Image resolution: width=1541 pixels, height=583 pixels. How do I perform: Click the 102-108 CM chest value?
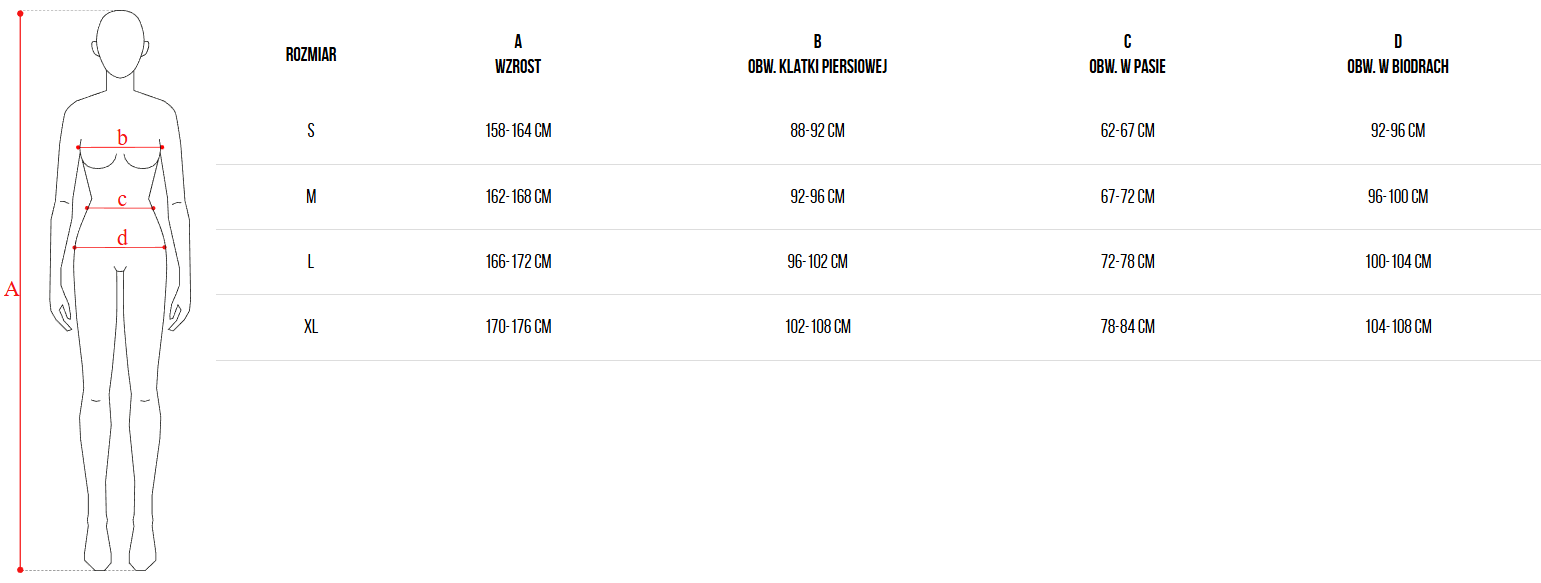pos(817,327)
